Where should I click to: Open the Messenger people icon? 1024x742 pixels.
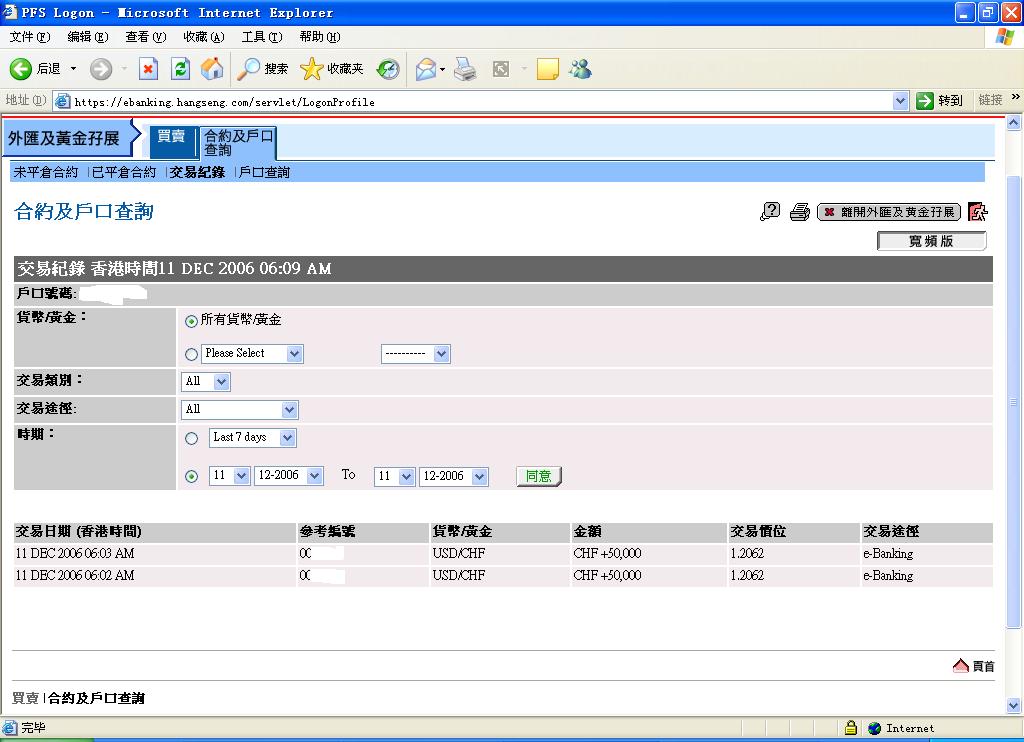click(x=580, y=69)
